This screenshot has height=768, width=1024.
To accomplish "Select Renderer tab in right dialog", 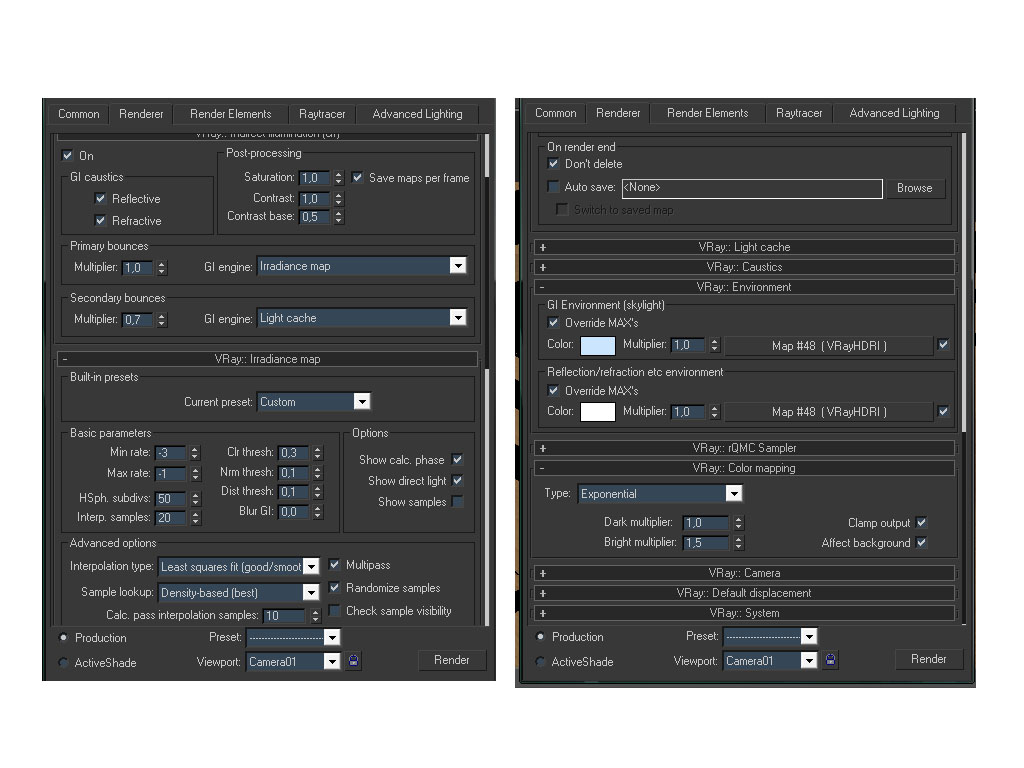I will pyautogui.click(x=618, y=113).
